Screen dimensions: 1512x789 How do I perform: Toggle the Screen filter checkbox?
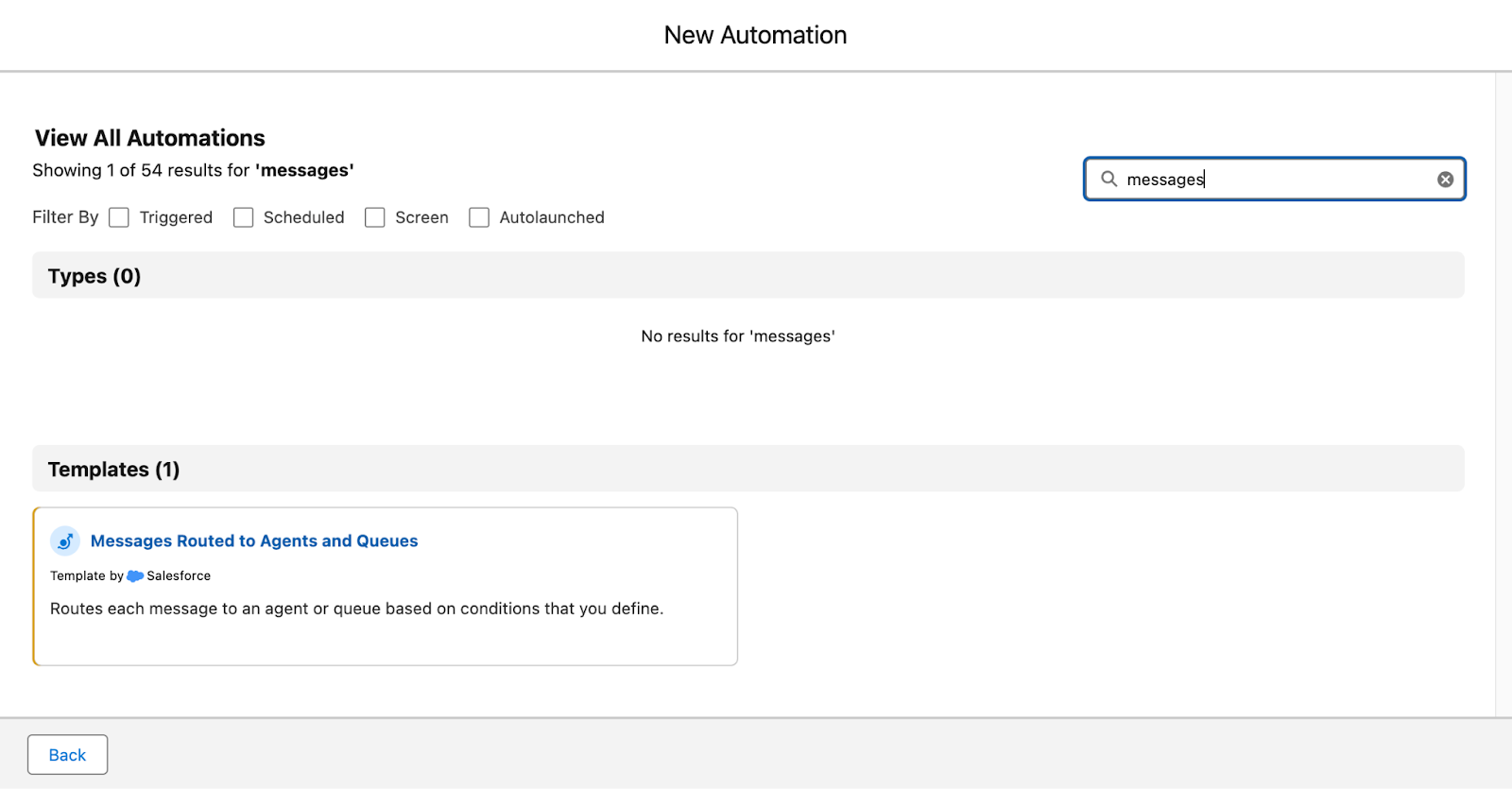(x=375, y=217)
